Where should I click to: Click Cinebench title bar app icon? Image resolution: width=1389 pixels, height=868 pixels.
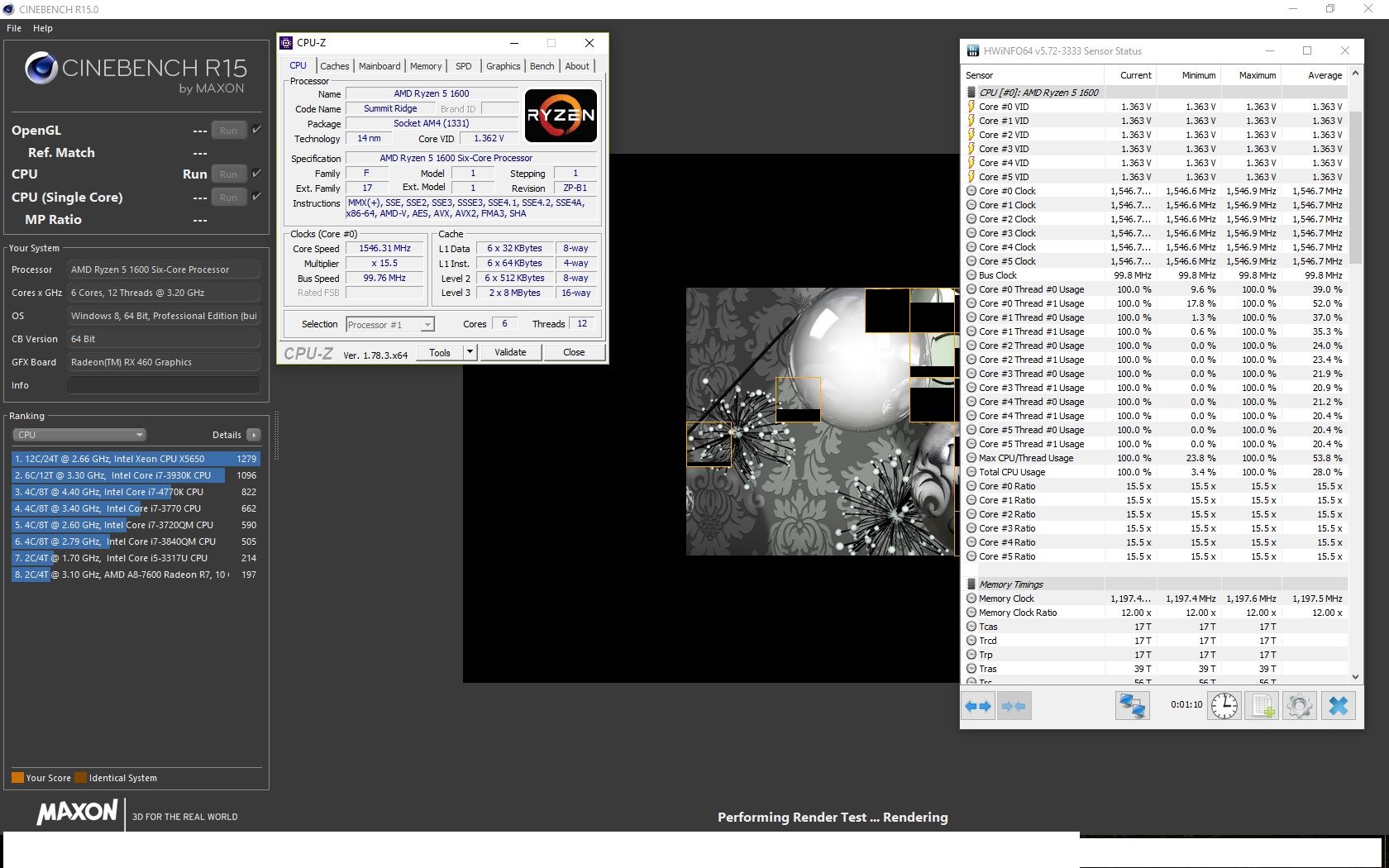coord(8,9)
